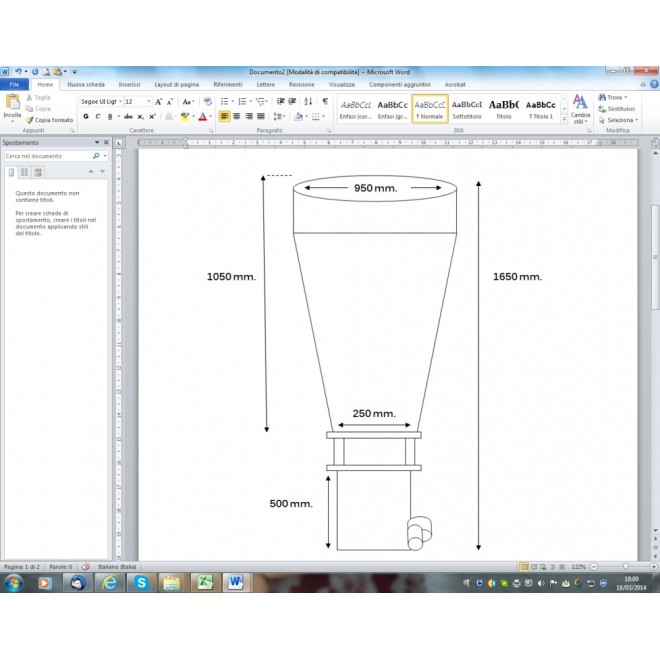Image resolution: width=660 pixels, height=660 pixels.
Task: Click the zoom slider handle in the status bar
Action: coord(625,567)
